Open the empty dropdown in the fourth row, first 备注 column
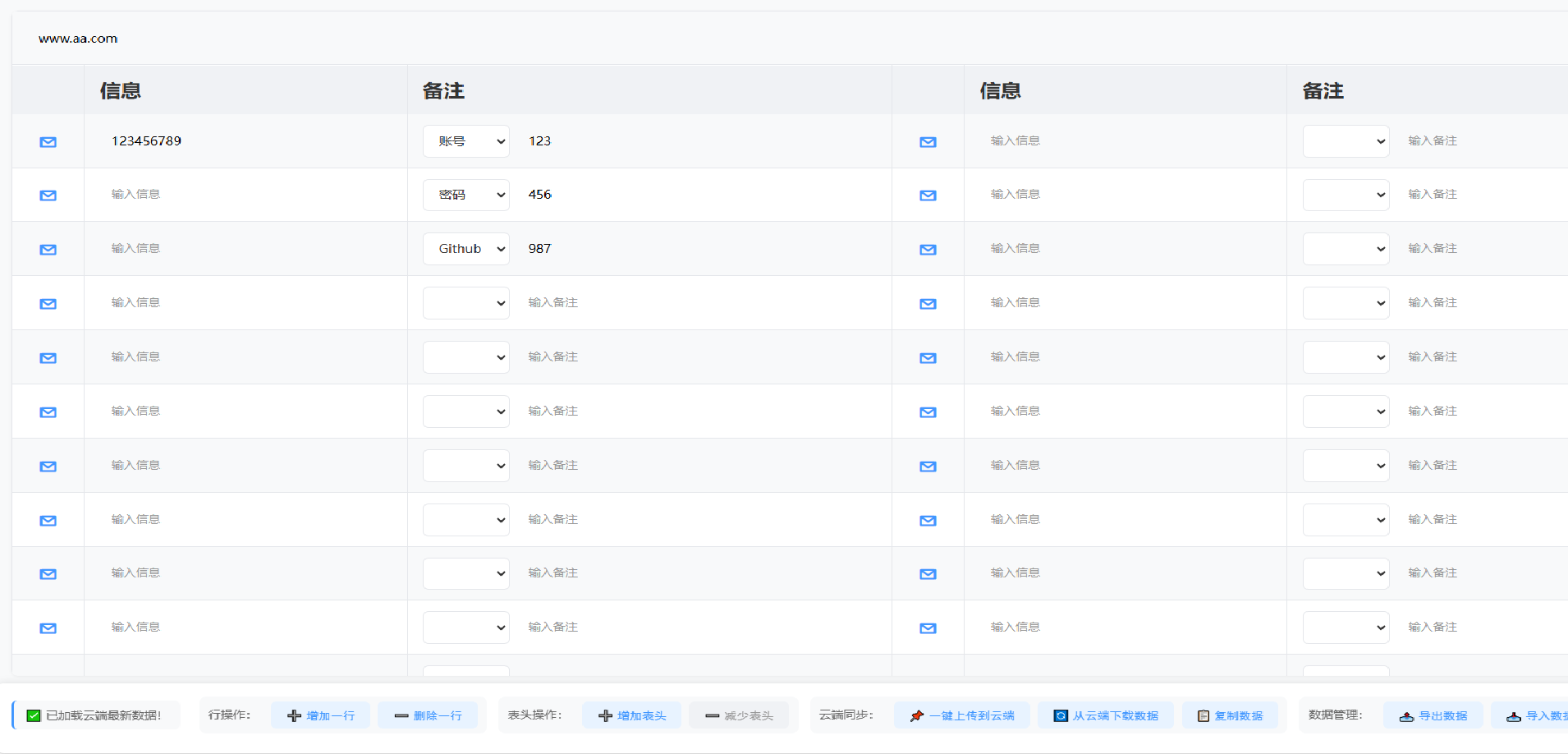 [466, 303]
